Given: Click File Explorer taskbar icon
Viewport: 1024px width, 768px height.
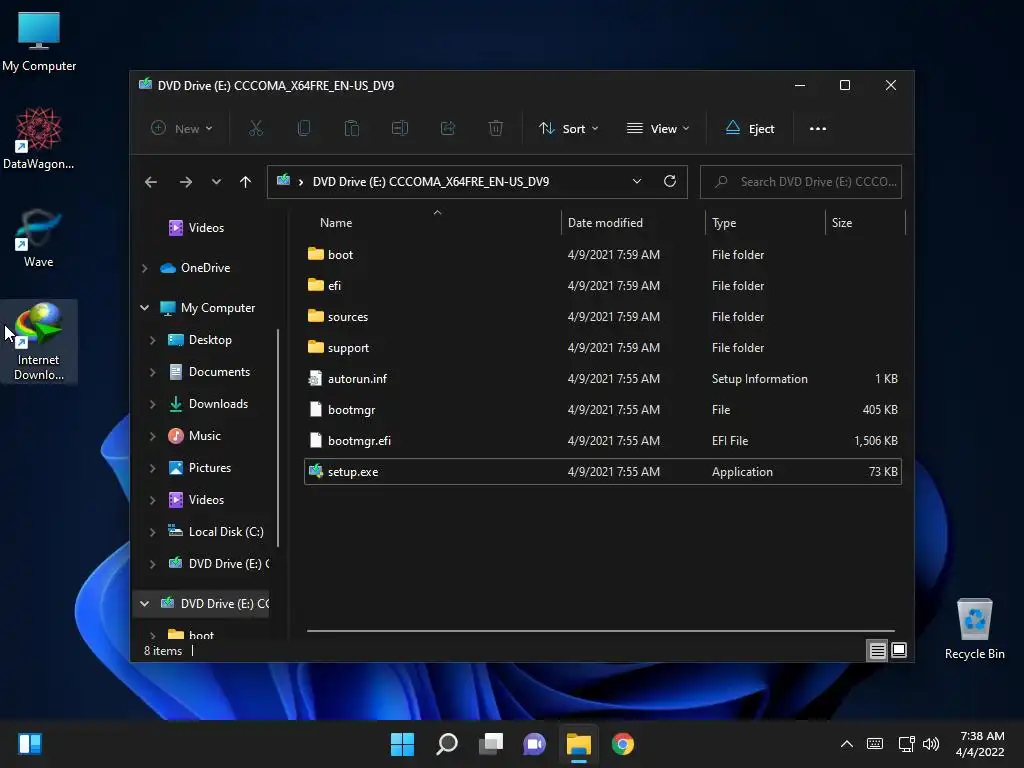Looking at the screenshot, I should point(579,744).
